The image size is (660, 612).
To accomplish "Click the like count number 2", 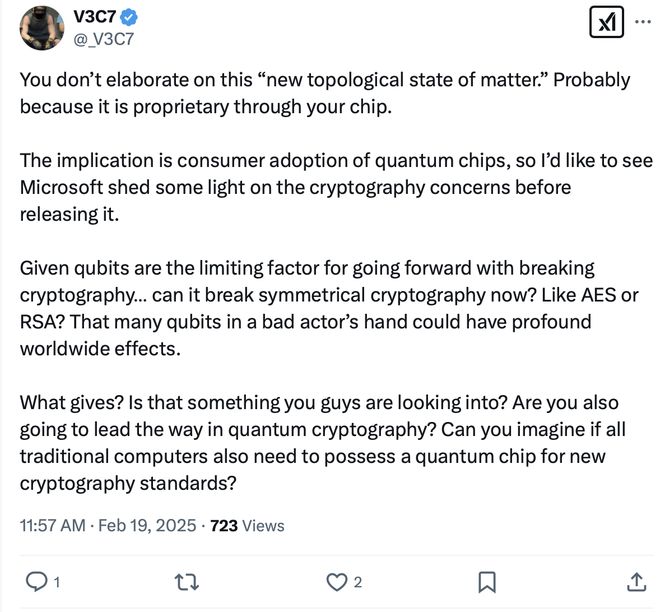I will click(358, 582).
